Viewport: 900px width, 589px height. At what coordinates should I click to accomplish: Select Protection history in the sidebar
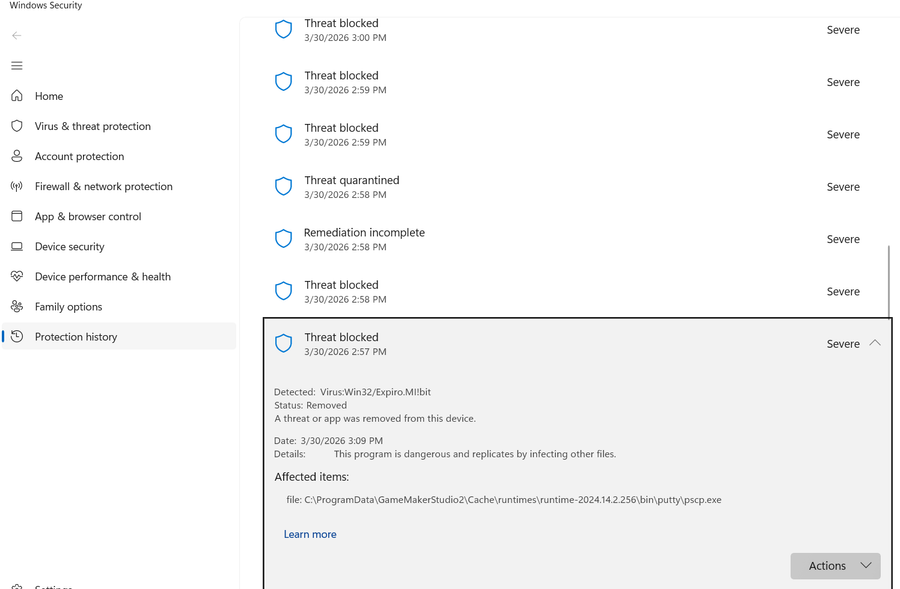click(x=76, y=337)
